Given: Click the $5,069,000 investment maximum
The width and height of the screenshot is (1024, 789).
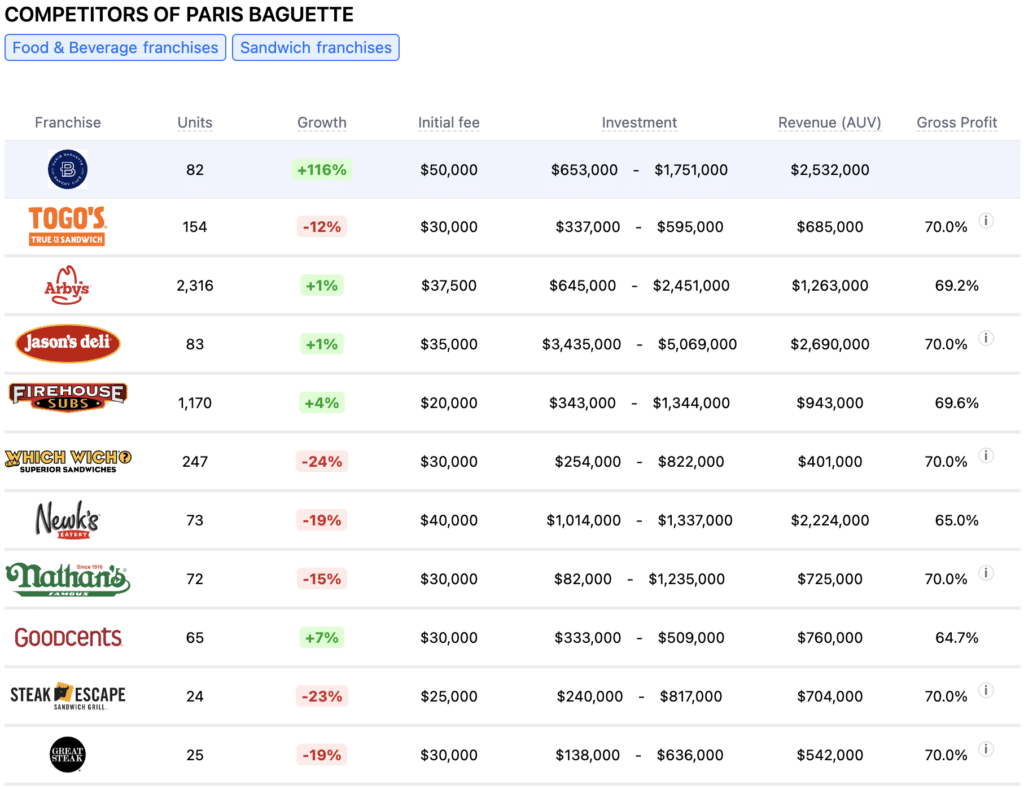Looking at the screenshot, I should (x=697, y=344).
